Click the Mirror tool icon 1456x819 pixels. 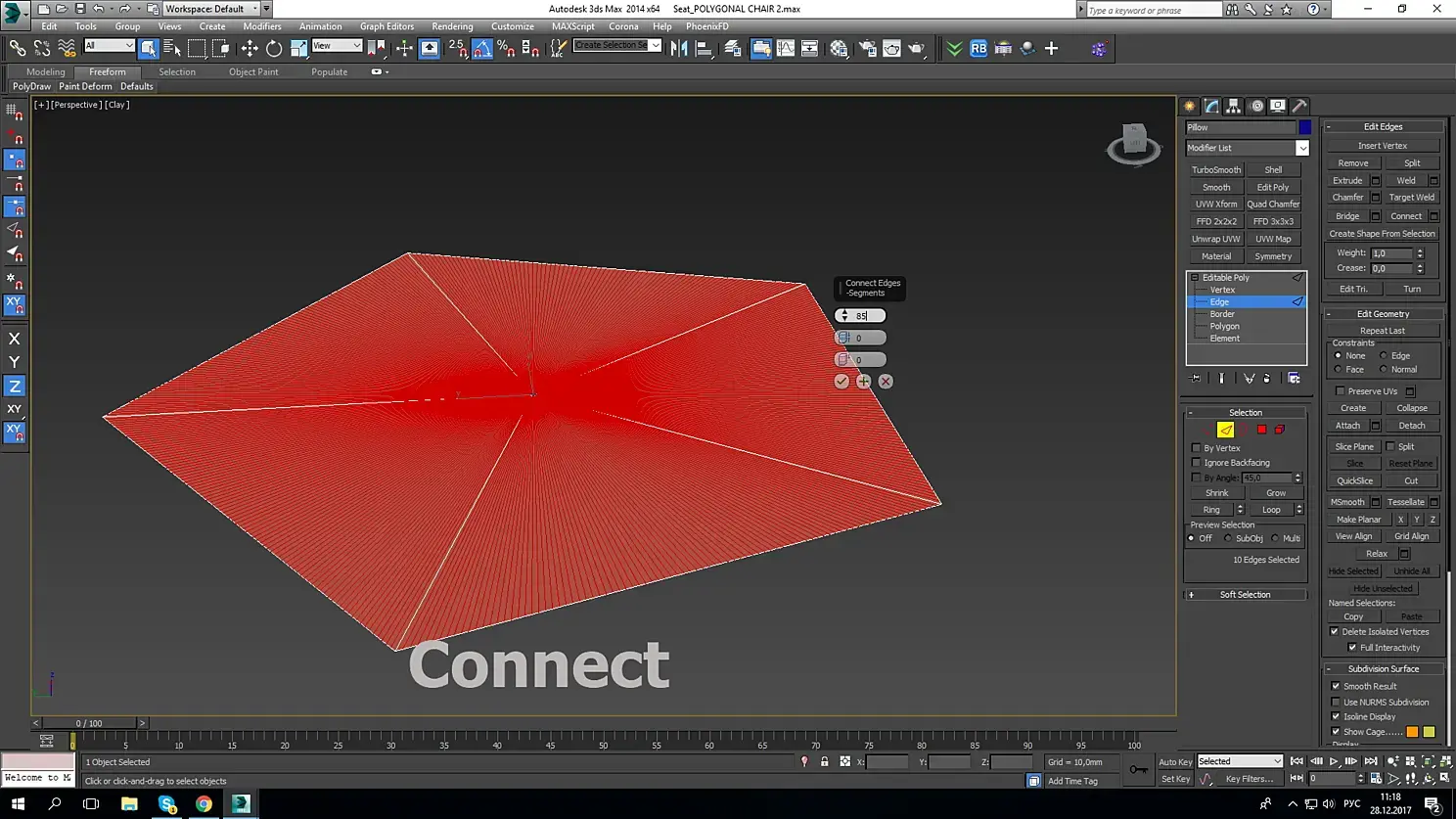[679, 48]
